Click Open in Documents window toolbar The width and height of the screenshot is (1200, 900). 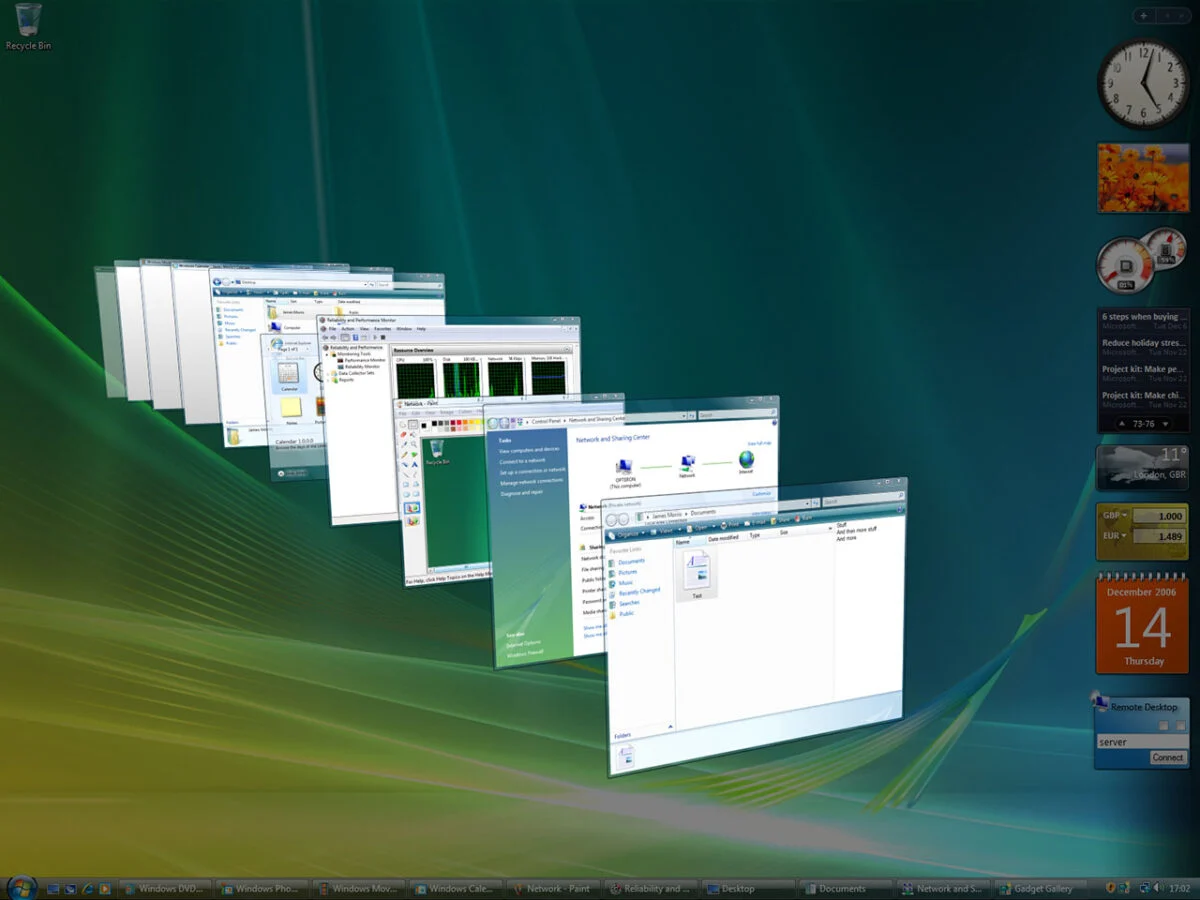701,528
